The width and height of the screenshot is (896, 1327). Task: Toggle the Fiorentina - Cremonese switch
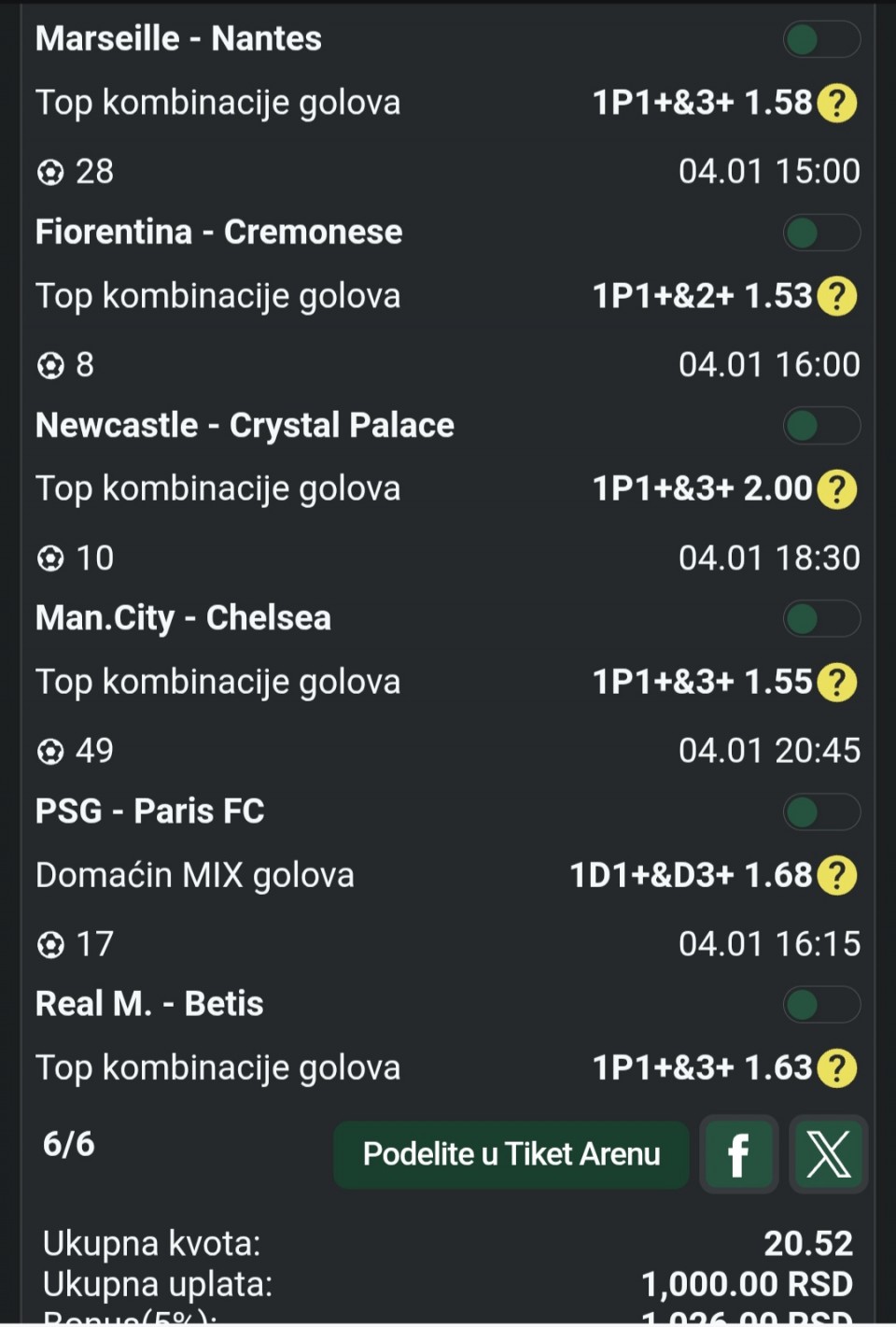tap(820, 233)
